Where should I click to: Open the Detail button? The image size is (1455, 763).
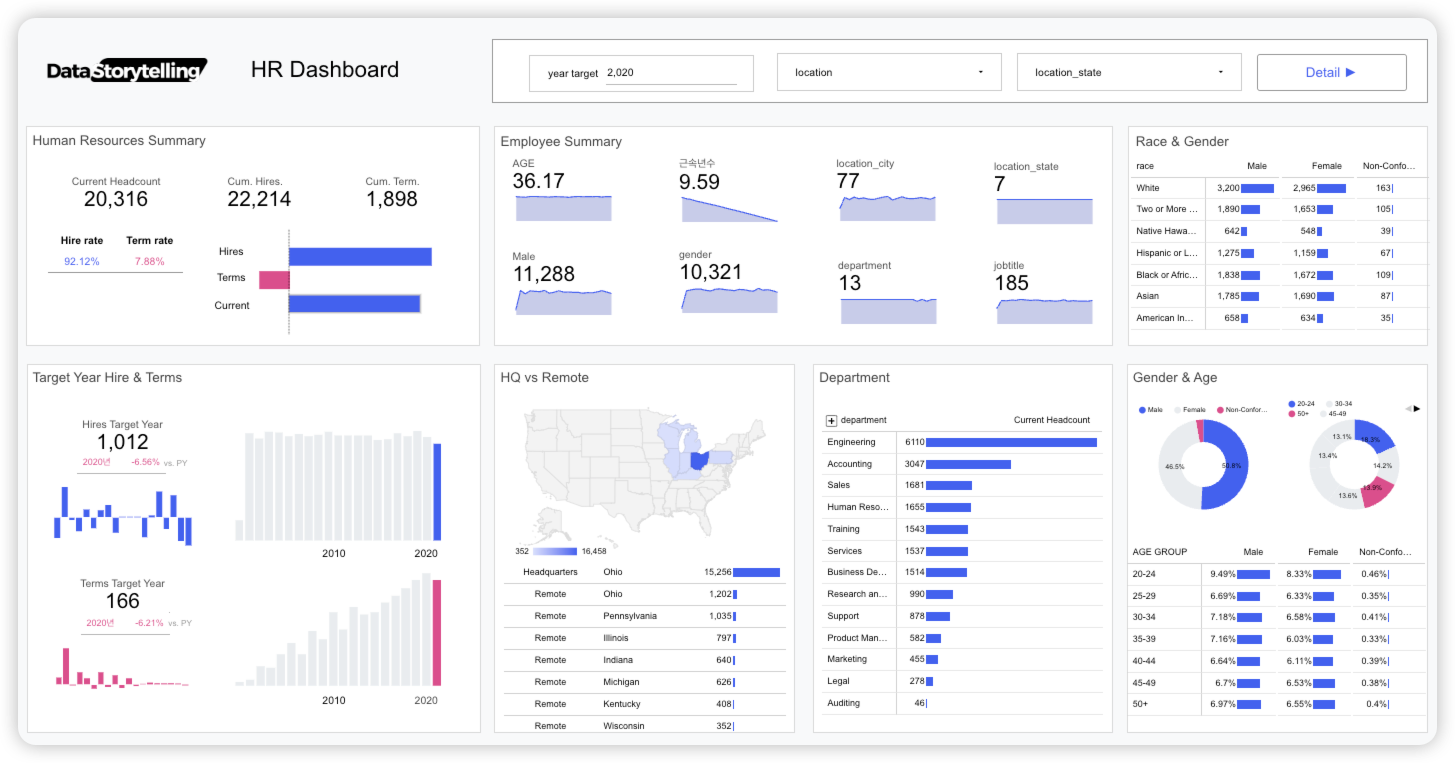(1331, 72)
